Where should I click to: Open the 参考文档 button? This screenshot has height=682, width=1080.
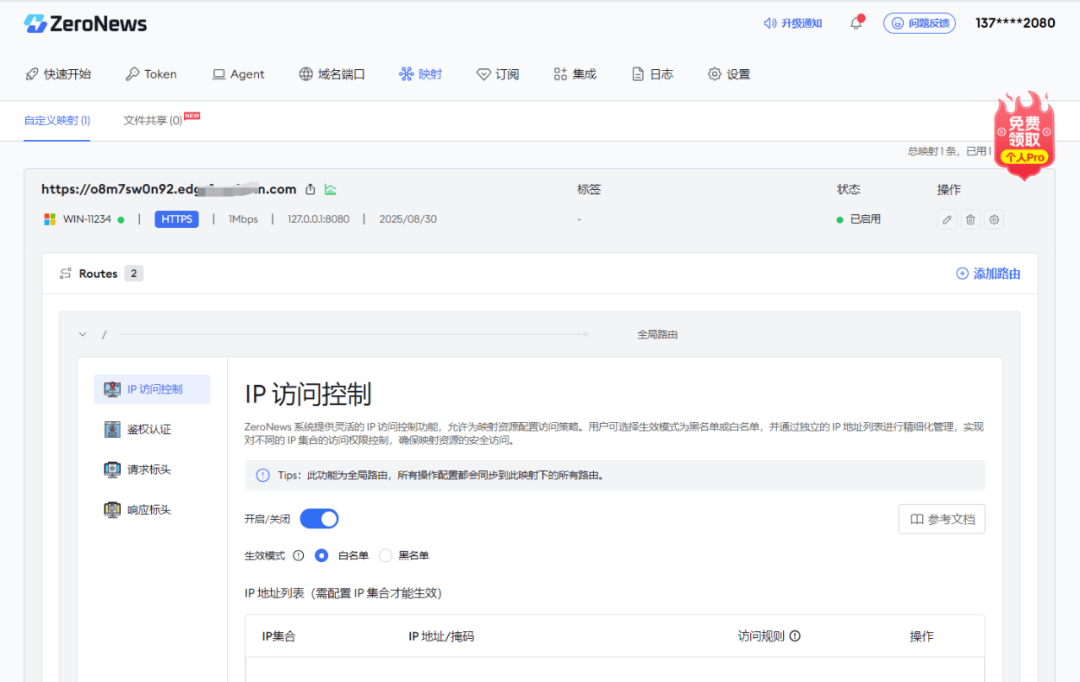pyautogui.click(x=941, y=519)
